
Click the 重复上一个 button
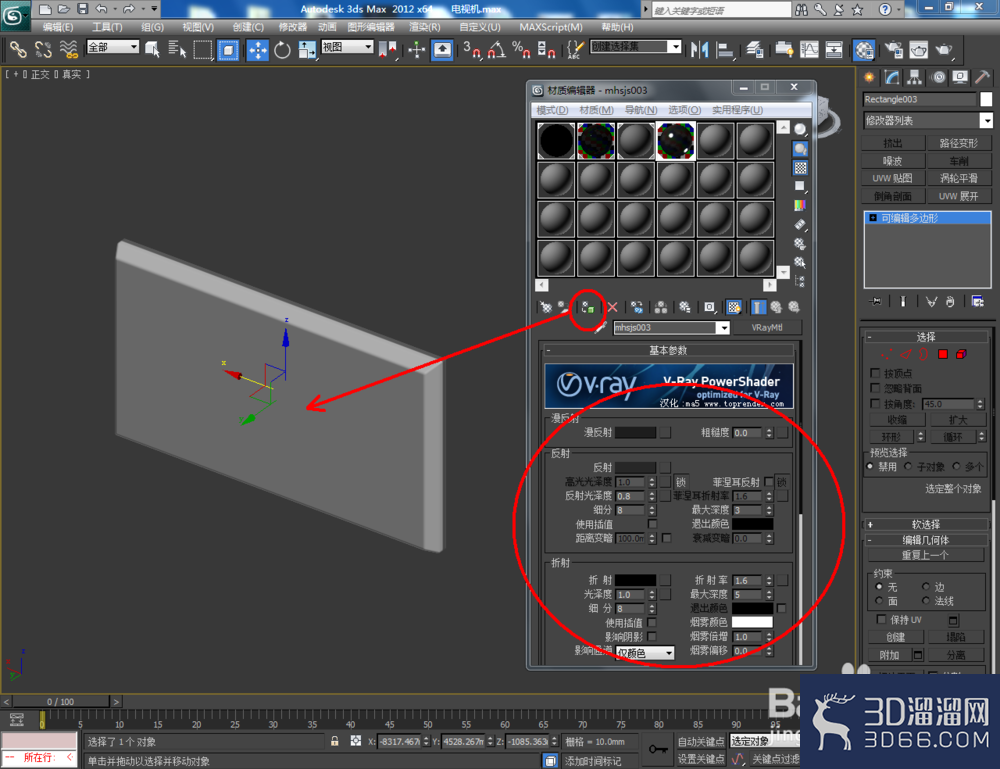[925, 555]
